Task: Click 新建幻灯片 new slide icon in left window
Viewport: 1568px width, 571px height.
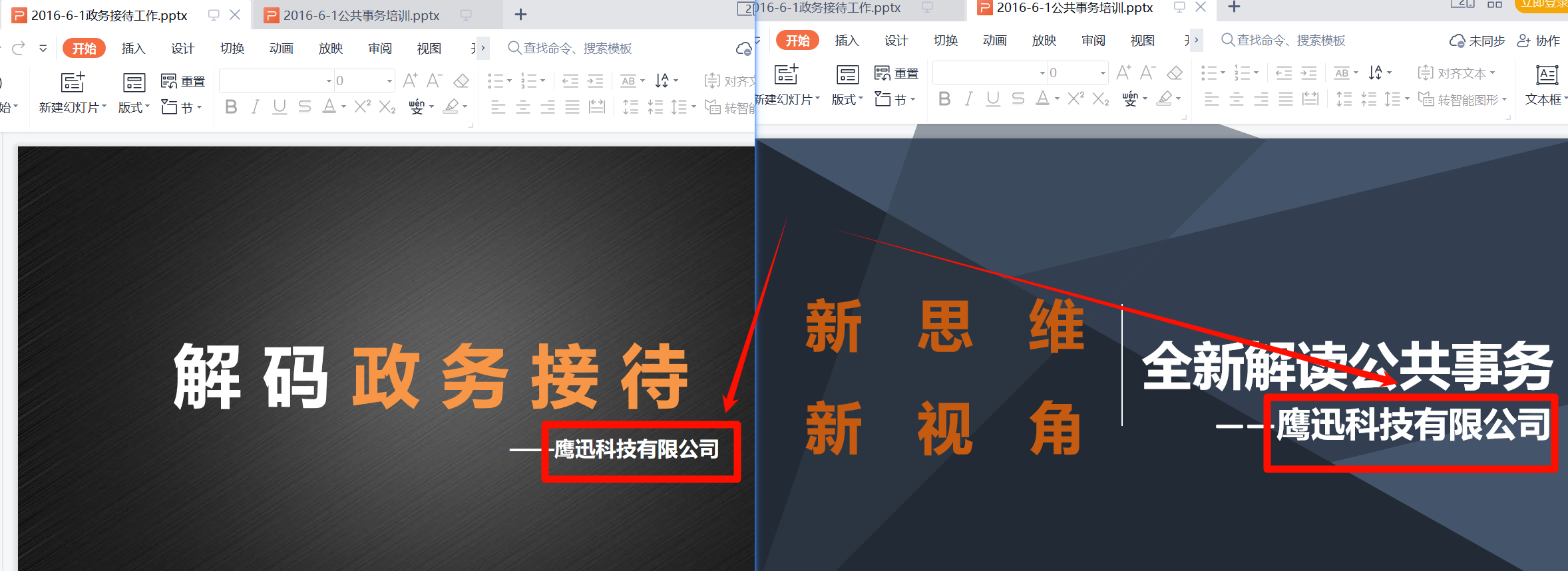Action: (73, 83)
